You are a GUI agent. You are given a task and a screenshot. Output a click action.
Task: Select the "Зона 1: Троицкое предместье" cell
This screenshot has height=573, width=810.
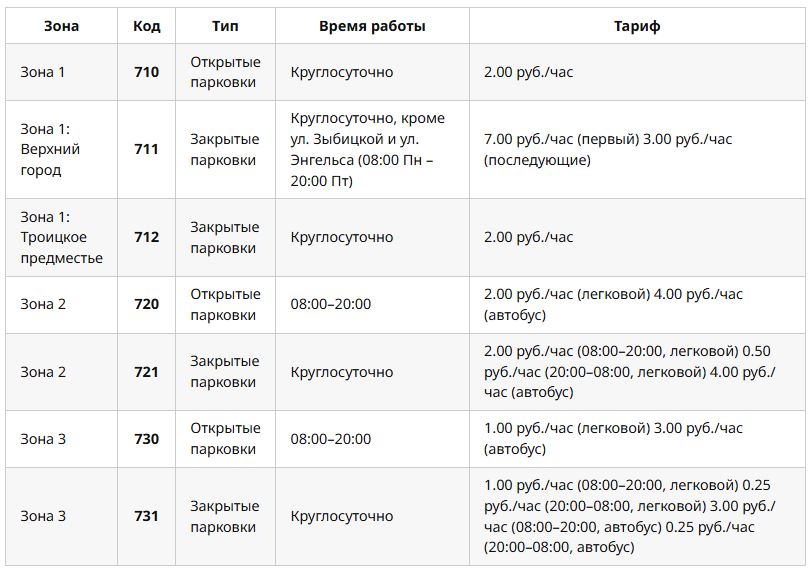coord(61,237)
